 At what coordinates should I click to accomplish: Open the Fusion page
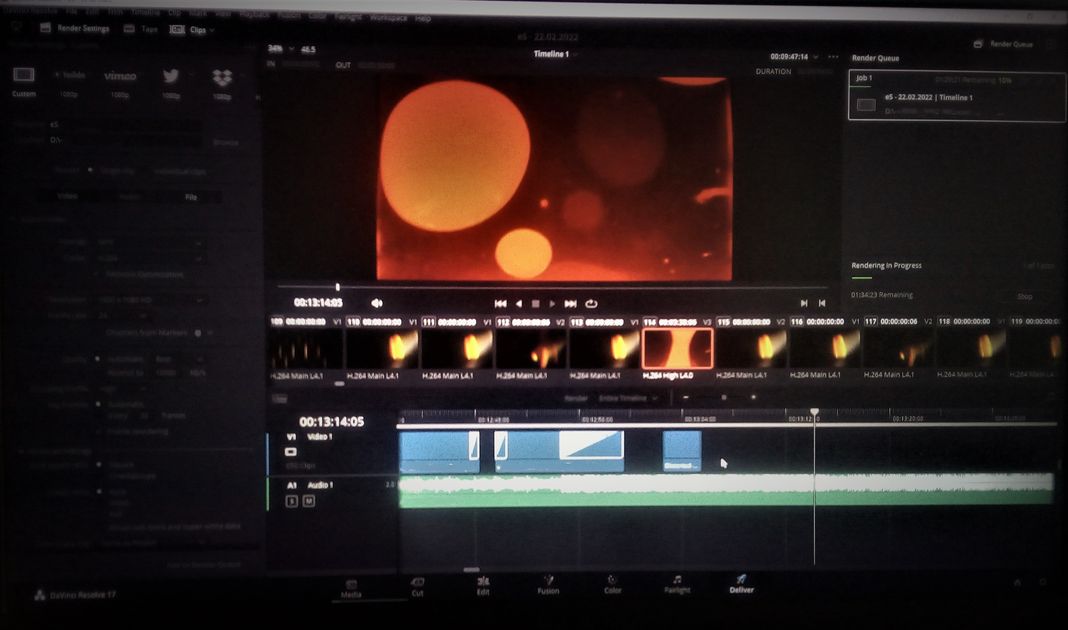coord(548,584)
